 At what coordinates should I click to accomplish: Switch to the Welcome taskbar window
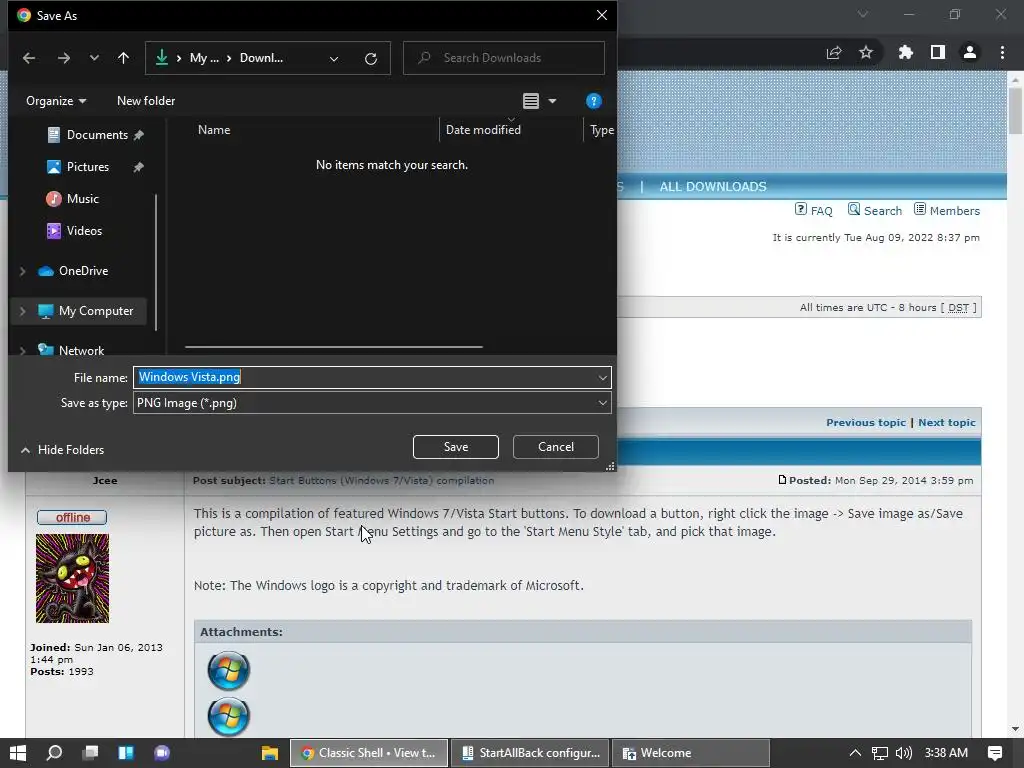pos(691,753)
